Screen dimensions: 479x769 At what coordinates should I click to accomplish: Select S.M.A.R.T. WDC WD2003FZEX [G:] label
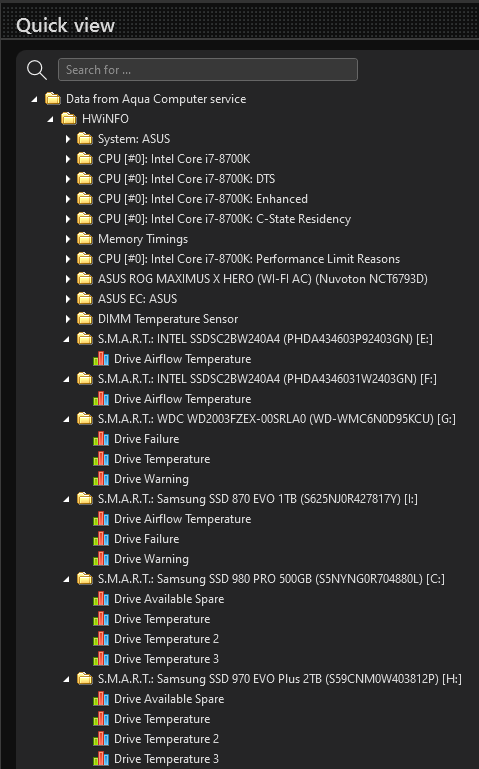[277, 419]
